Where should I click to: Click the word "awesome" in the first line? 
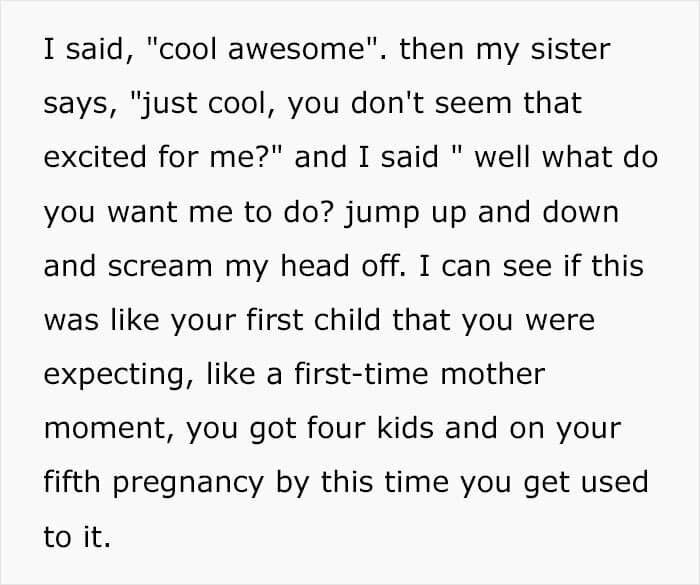297,49
